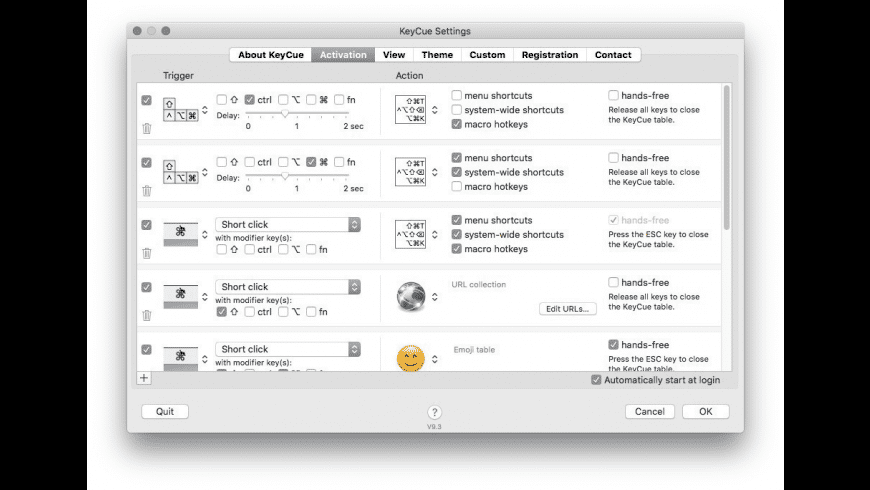The image size is (870, 490).
Task: Check option modifier in first trigger row
Action: [283, 99]
